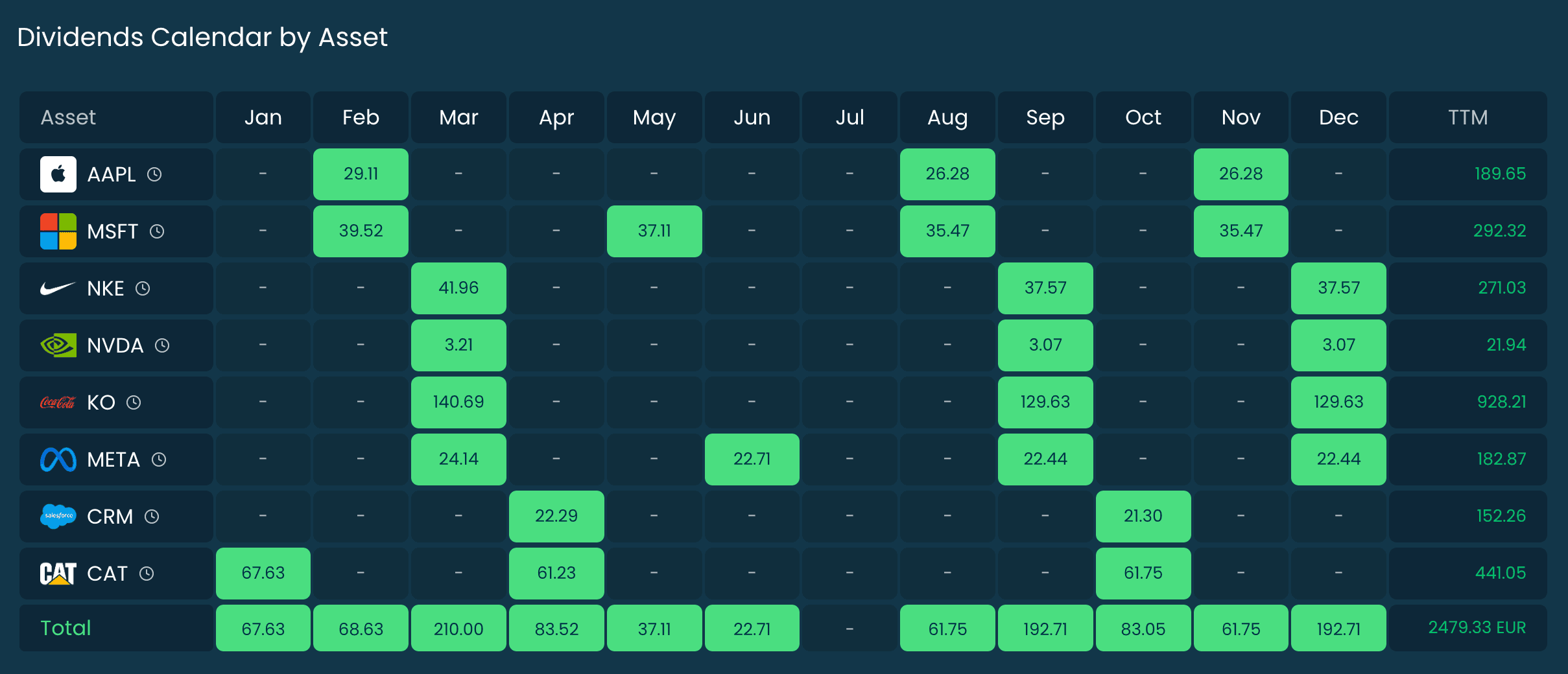Click MSFT's 39.52 February dividend cell
The image size is (1568, 674).
pyautogui.click(x=361, y=231)
